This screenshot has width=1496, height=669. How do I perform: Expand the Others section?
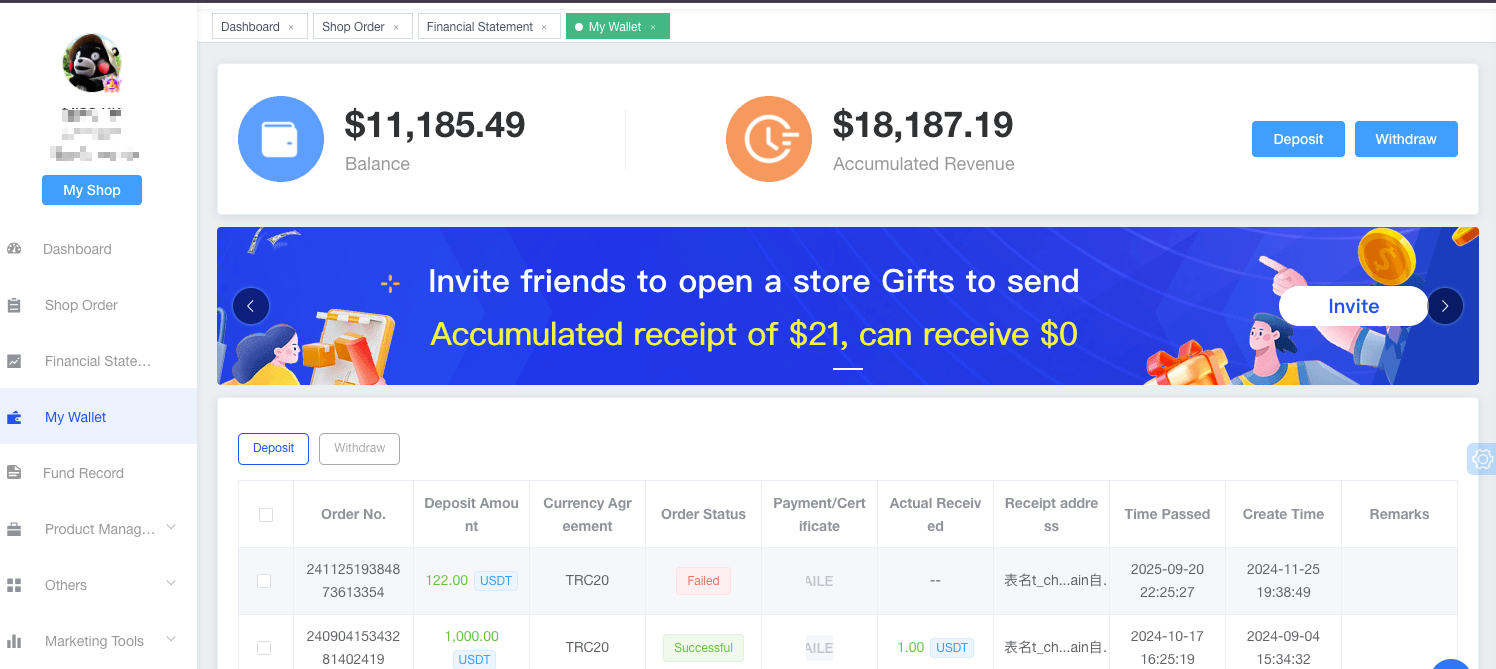(170, 584)
